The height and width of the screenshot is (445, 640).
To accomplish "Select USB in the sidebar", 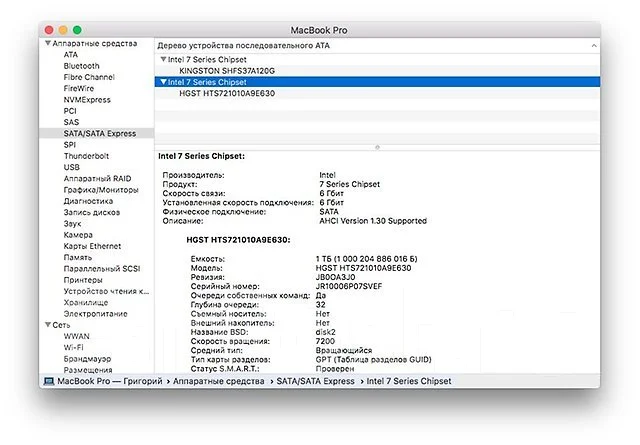I will 71,167.
